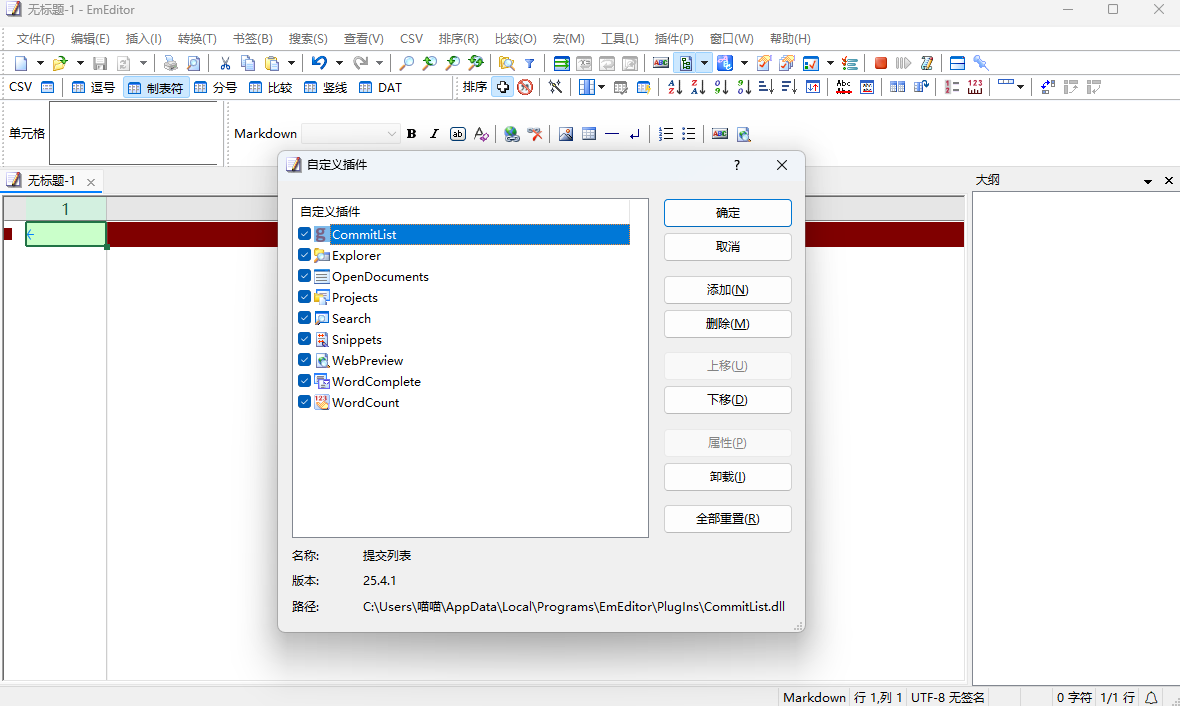This screenshot has height=706, width=1180.
Task: Click the sort A to Z icon
Action: point(675,87)
